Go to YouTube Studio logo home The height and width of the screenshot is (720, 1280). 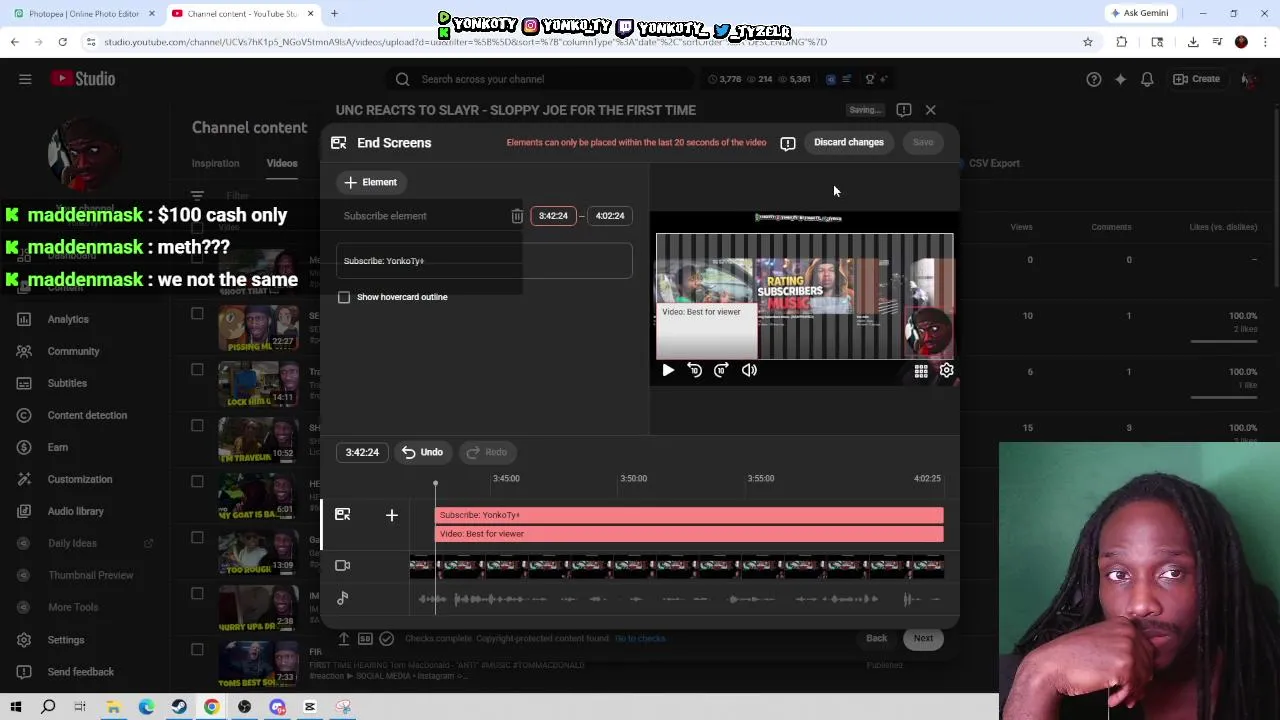tap(84, 79)
